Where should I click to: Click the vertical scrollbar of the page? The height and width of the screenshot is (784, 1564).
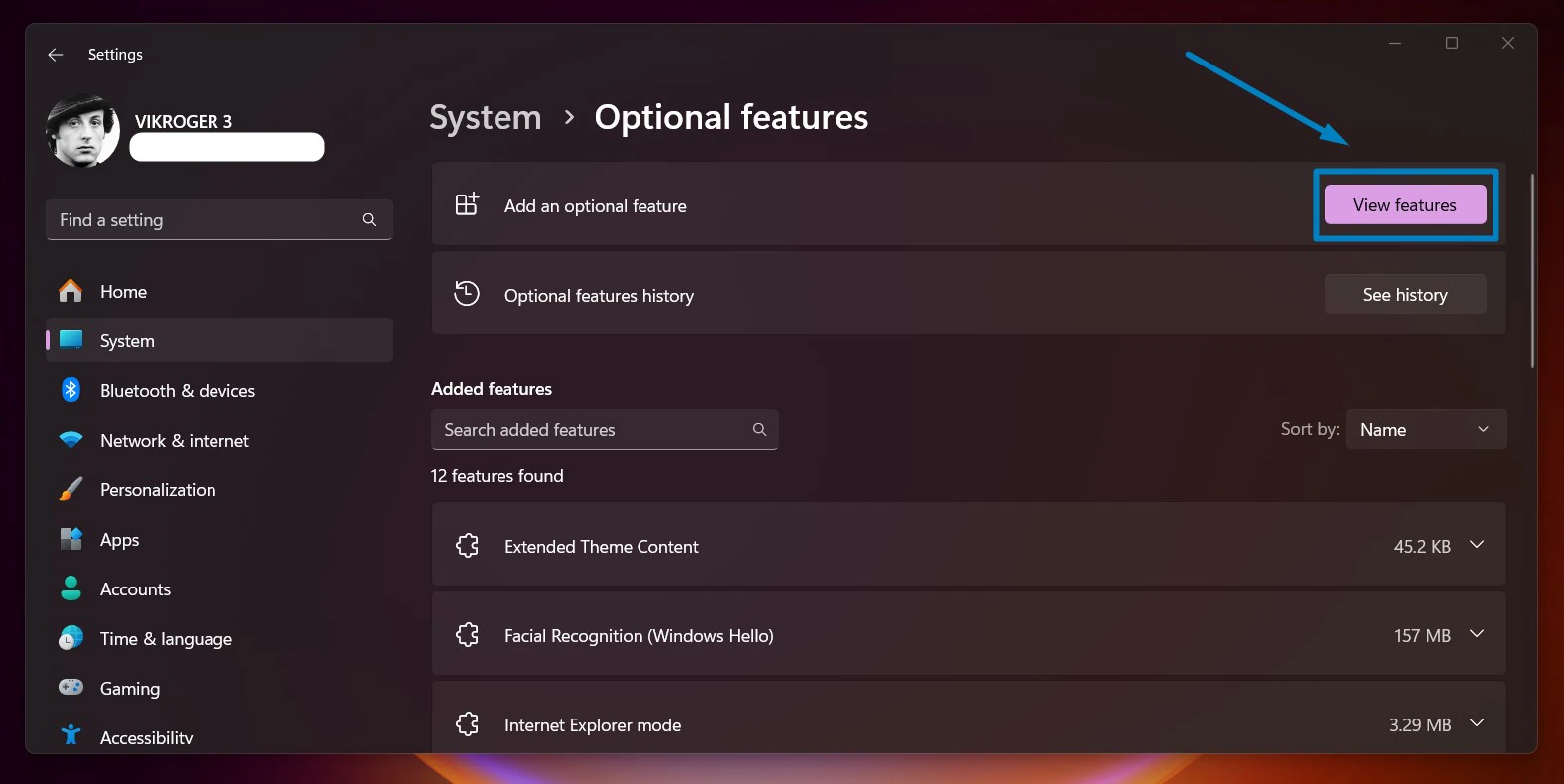pos(1532,271)
